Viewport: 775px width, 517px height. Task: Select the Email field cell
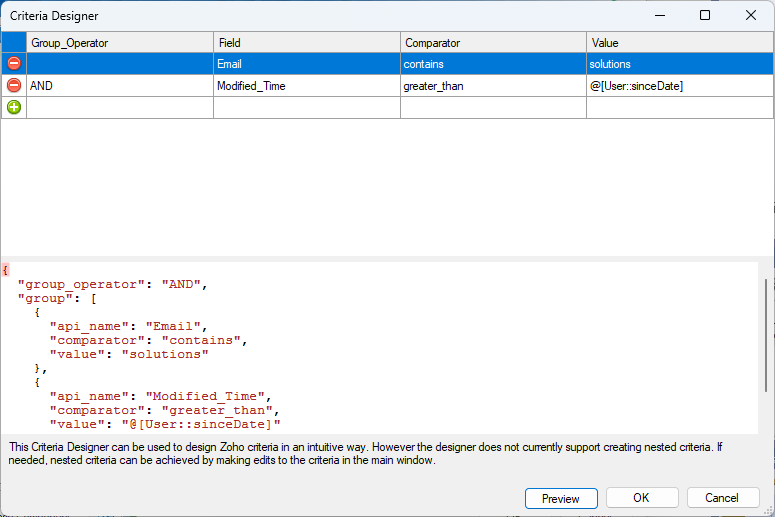[x=306, y=64]
